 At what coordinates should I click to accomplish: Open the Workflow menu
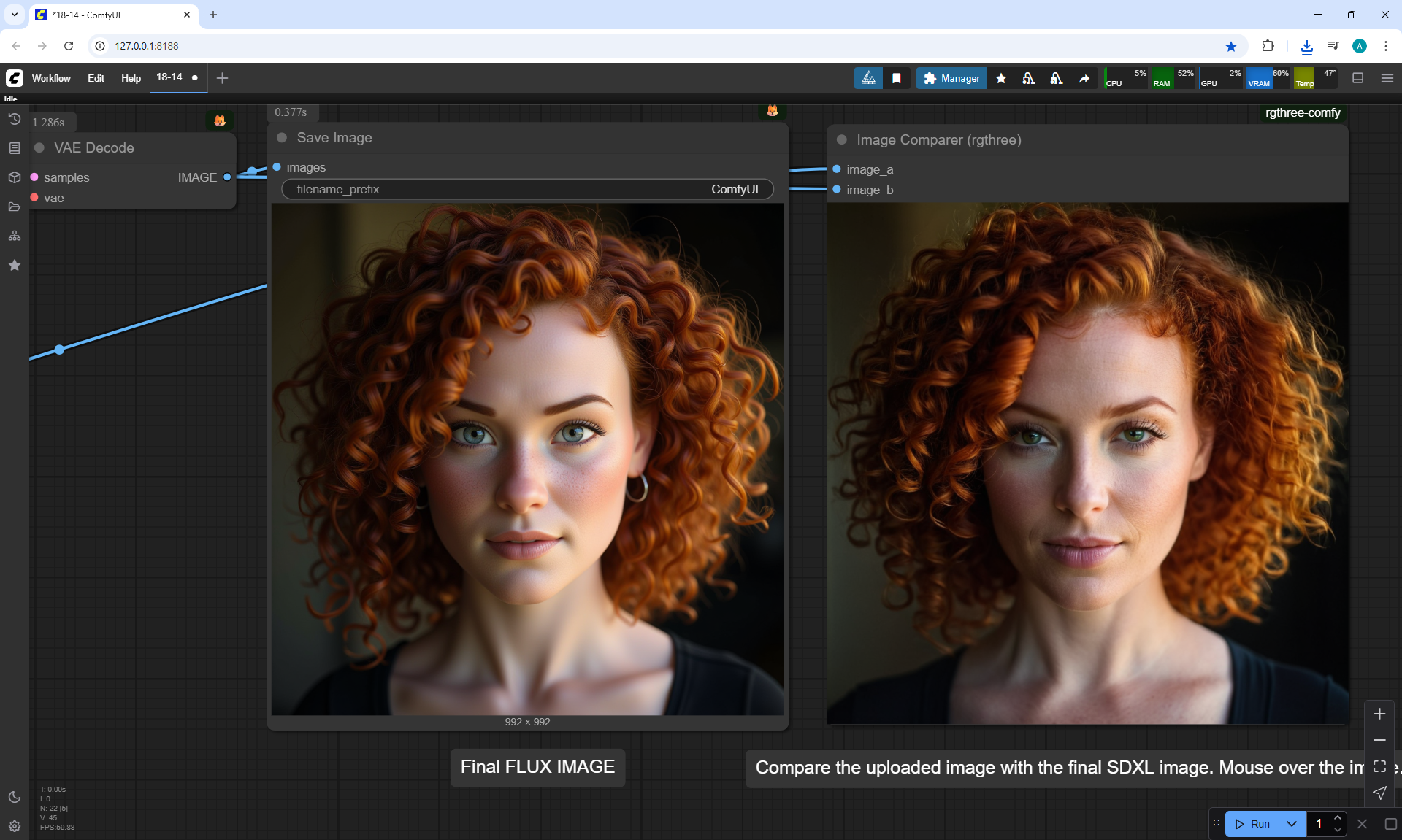coord(51,78)
